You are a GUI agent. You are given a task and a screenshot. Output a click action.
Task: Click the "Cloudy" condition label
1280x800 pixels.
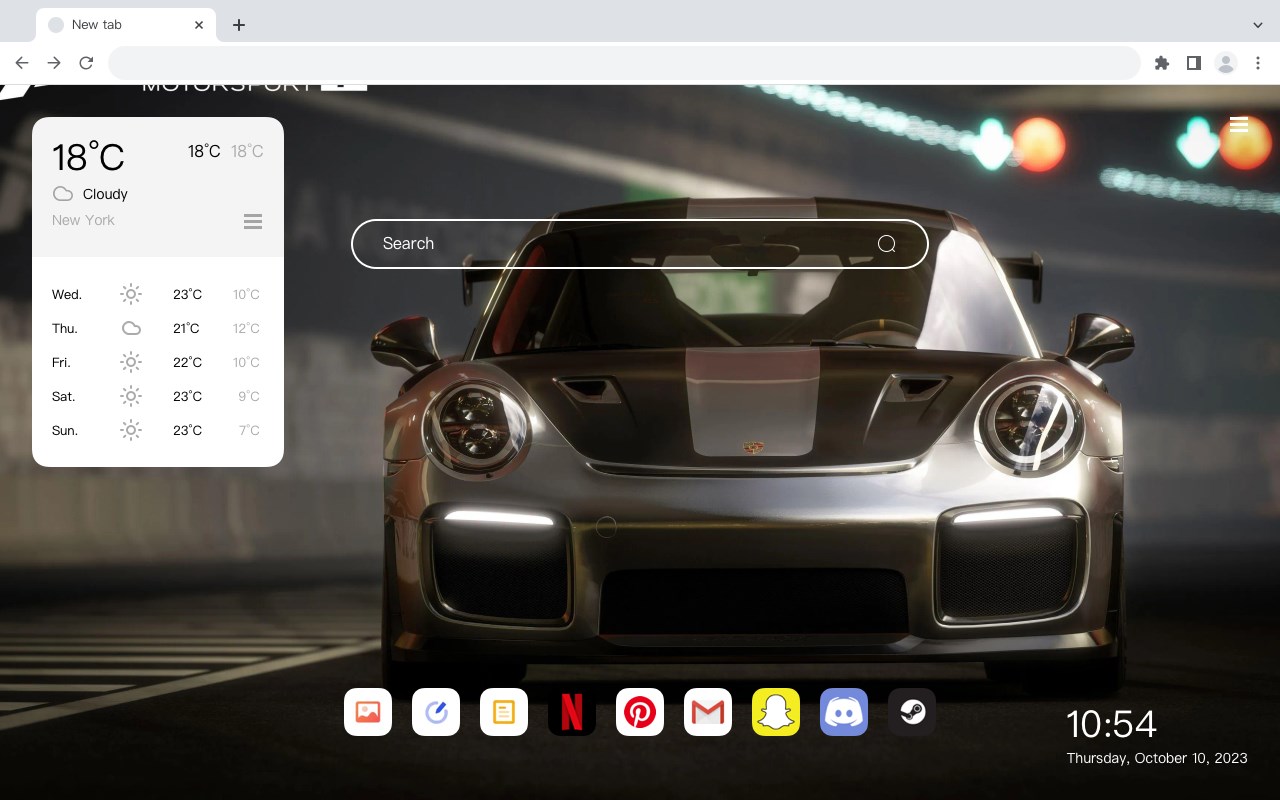point(105,194)
